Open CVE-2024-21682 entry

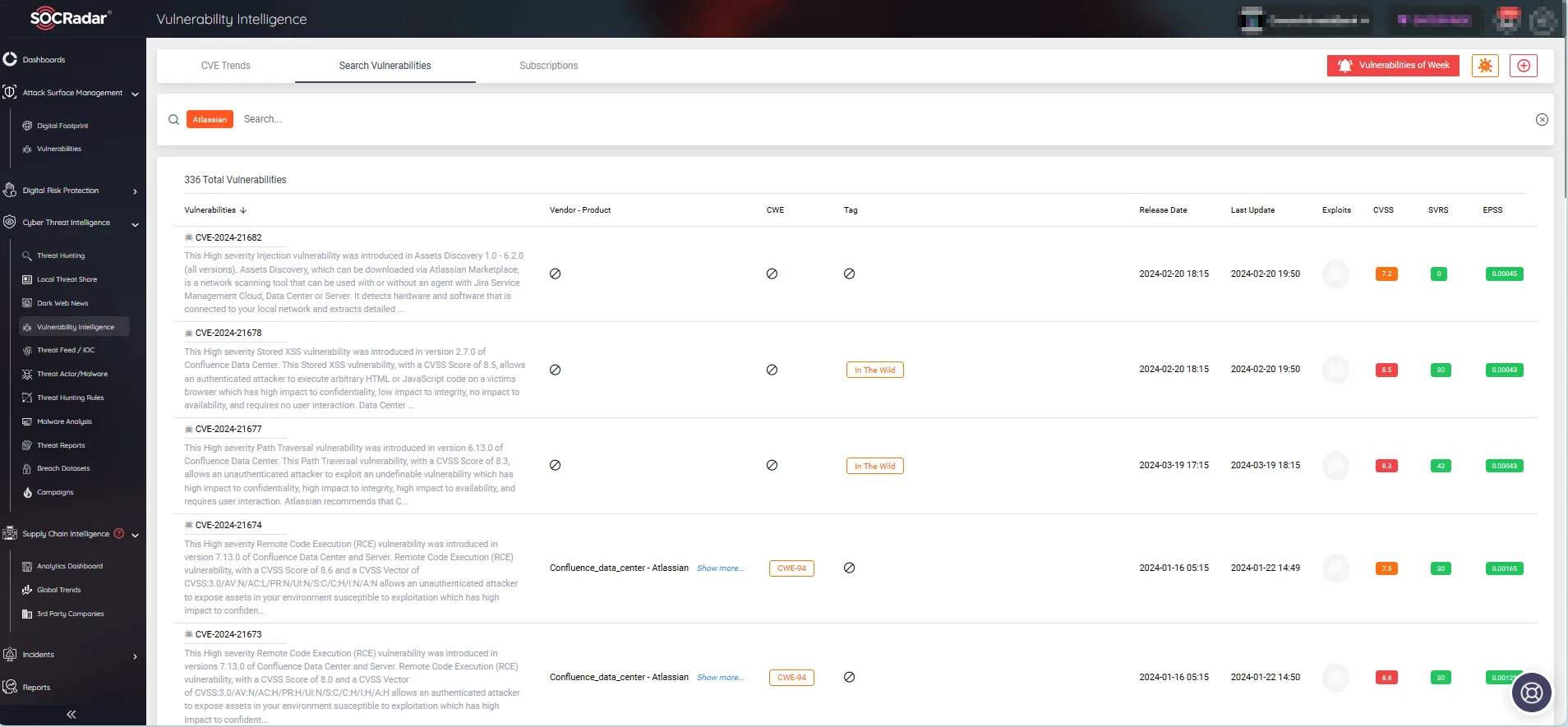[x=228, y=237]
